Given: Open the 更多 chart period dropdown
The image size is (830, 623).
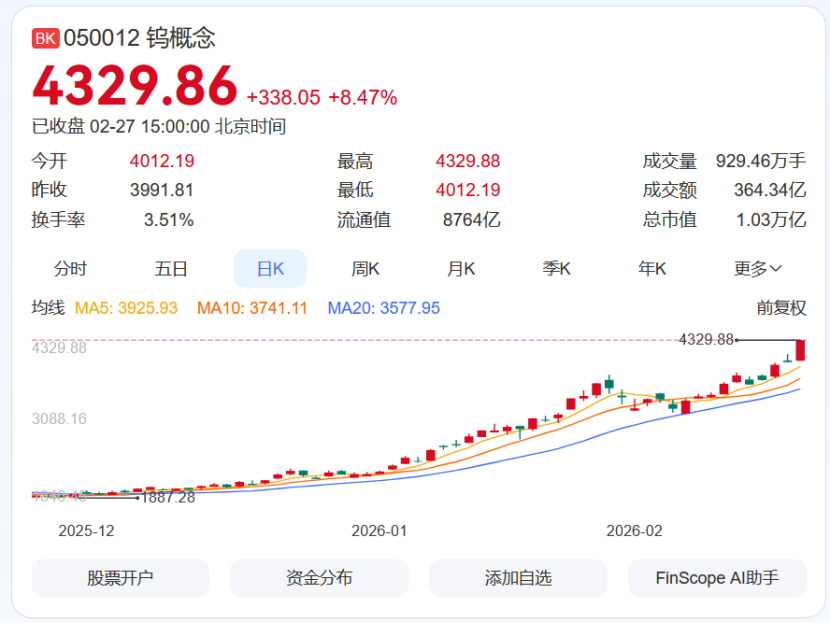Looking at the screenshot, I should tap(751, 268).
